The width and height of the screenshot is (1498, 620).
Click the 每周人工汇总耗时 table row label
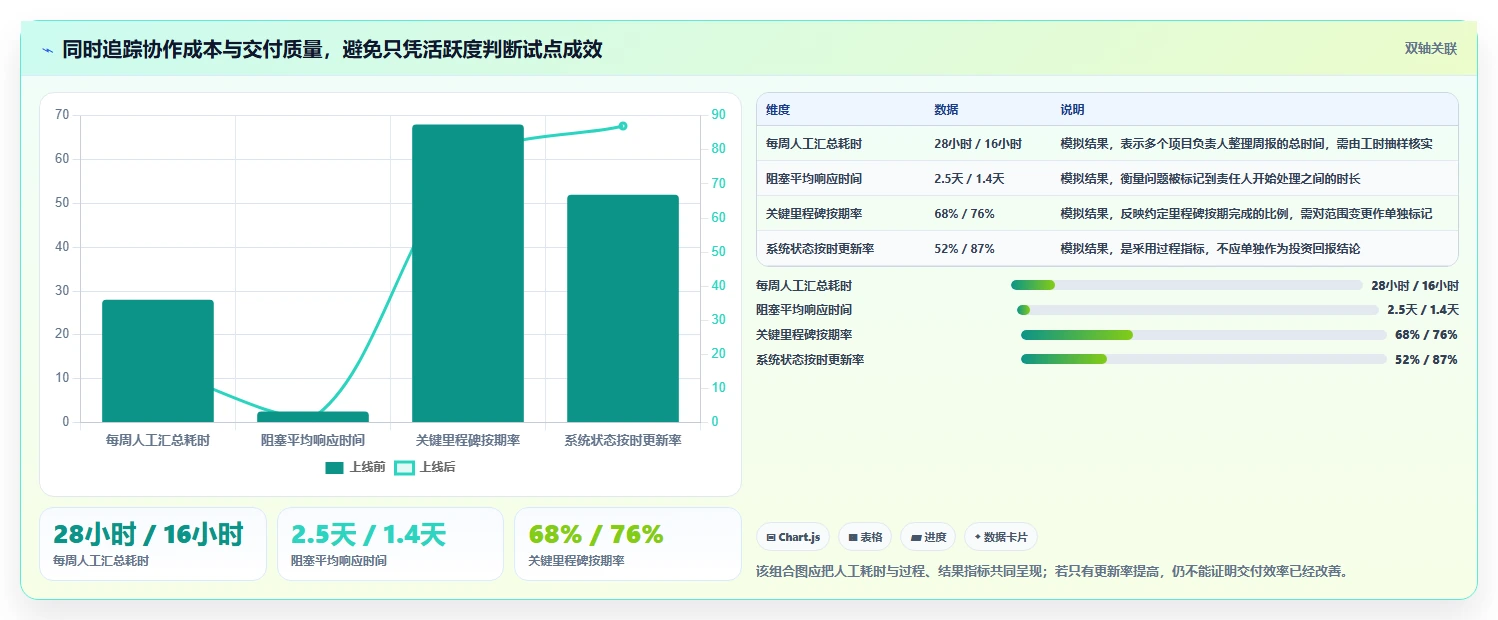814,144
